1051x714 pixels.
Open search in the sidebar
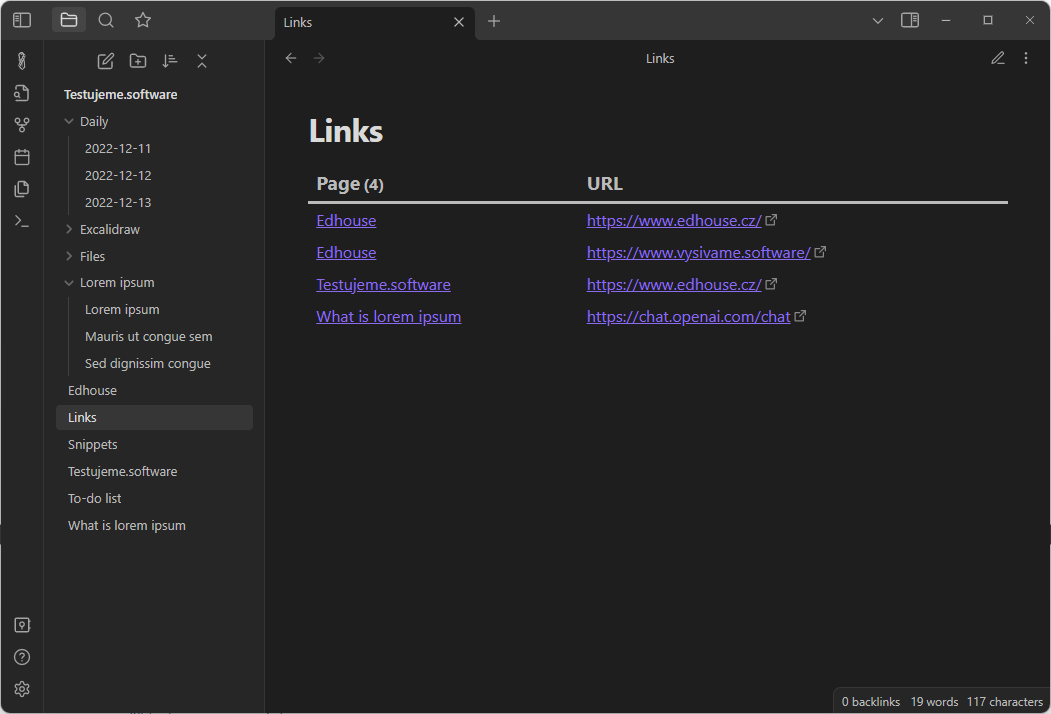tap(105, 19)
